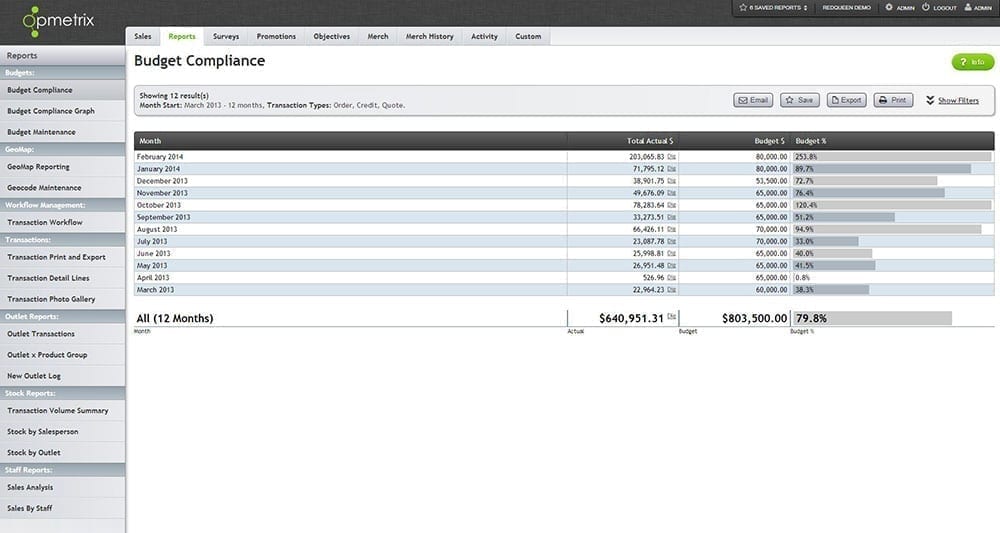The height and width of the screenshot is (533, 1000).
Task: Open Transaction Workflow
Action: tap(62, 223)
